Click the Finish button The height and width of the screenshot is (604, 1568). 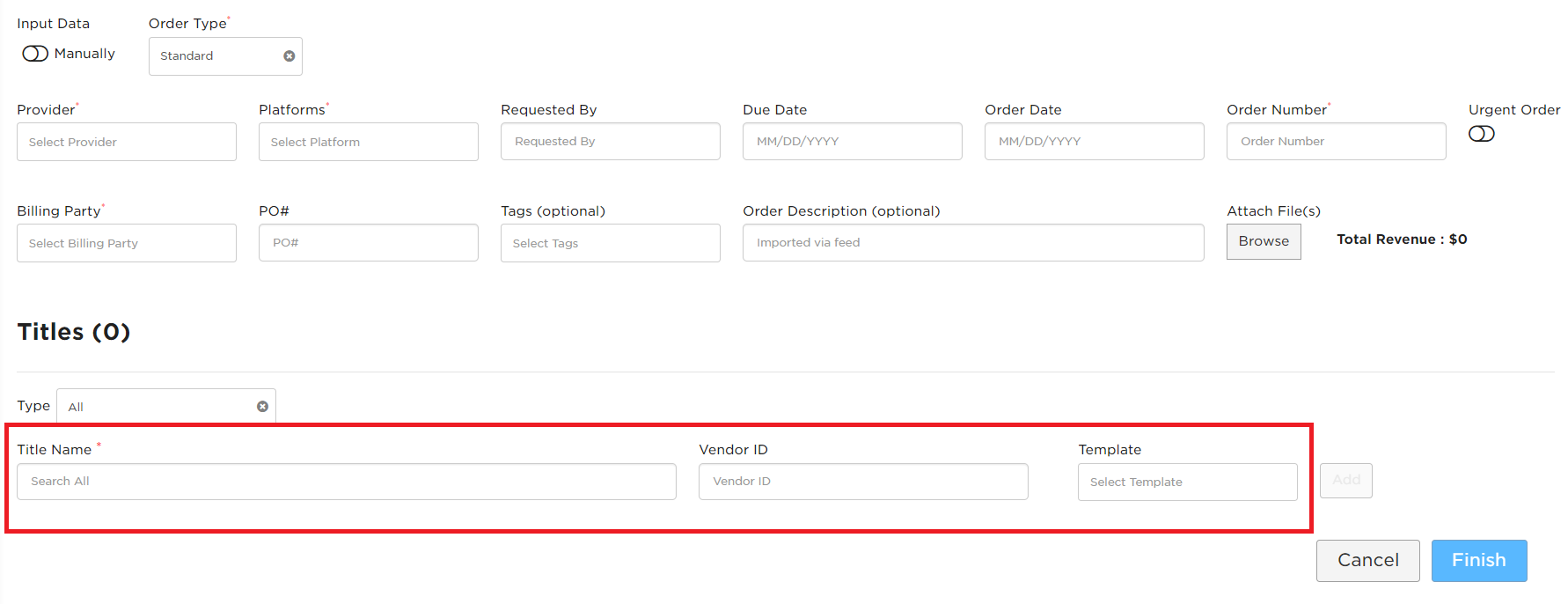point(1479,561)
